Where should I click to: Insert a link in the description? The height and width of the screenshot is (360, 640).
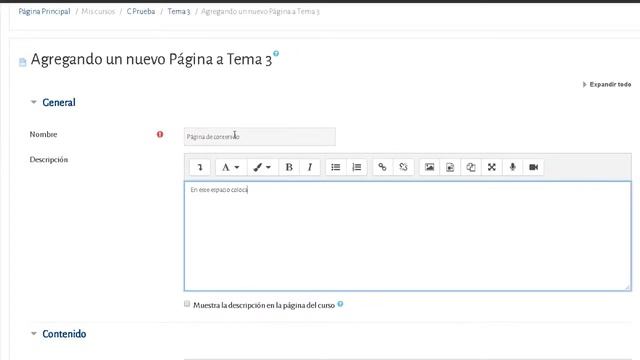click(x=382, y=167)
